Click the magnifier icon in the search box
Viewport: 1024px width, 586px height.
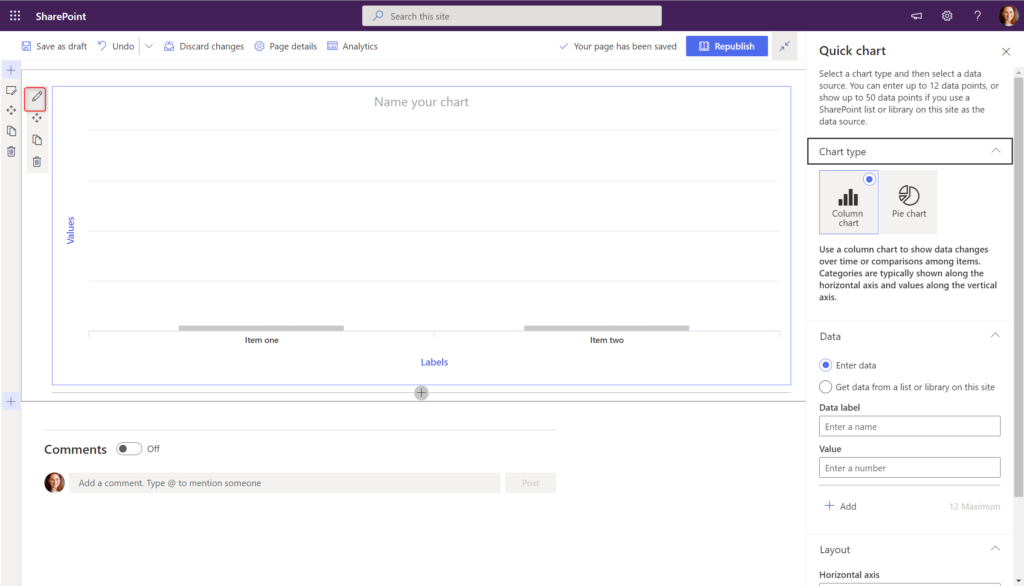point(378,16)
